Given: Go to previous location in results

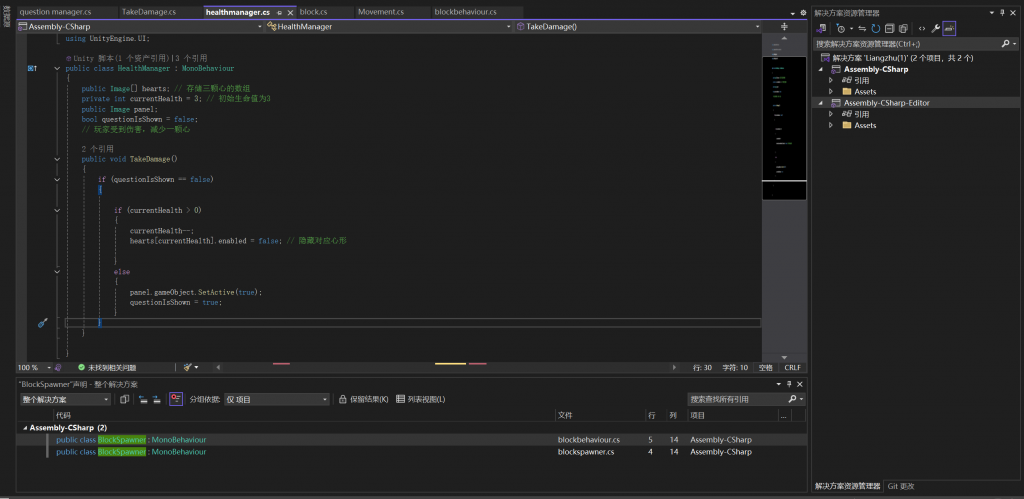Looking at the screenshot, I should pyautogui.click(x=143, y=399).
